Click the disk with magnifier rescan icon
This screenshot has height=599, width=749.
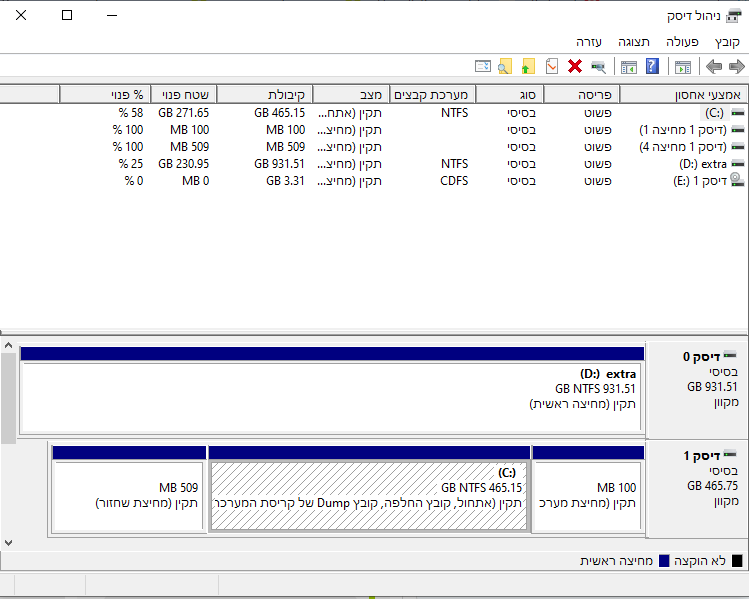click(598, 66)
